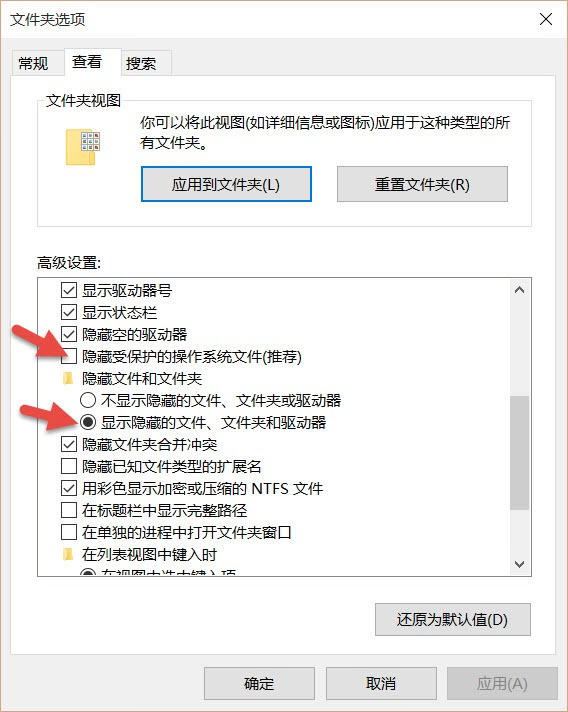Enable 在标题栏中显示完整路径 checkbox

coord(69,510)
